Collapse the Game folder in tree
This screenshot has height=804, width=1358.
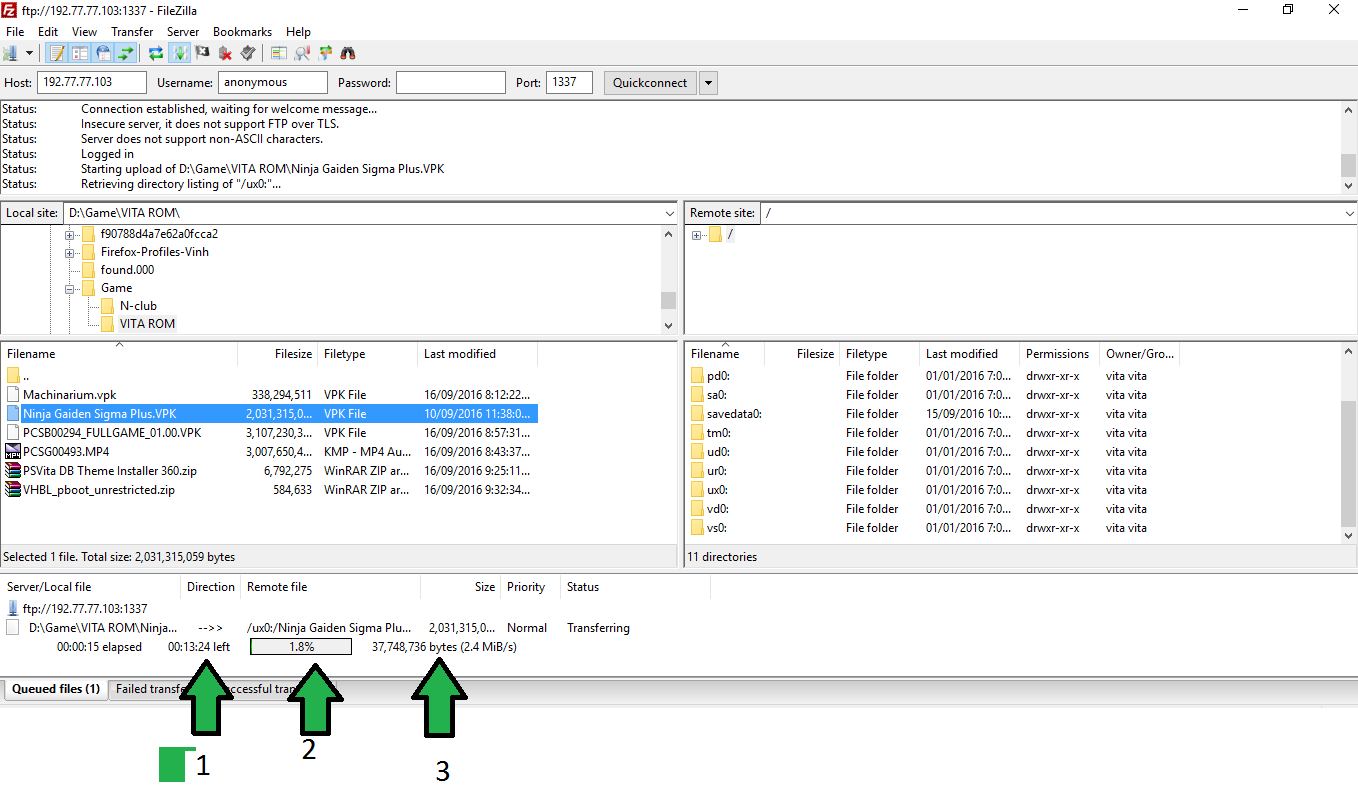pyautogui.click(x=71, y=288)
